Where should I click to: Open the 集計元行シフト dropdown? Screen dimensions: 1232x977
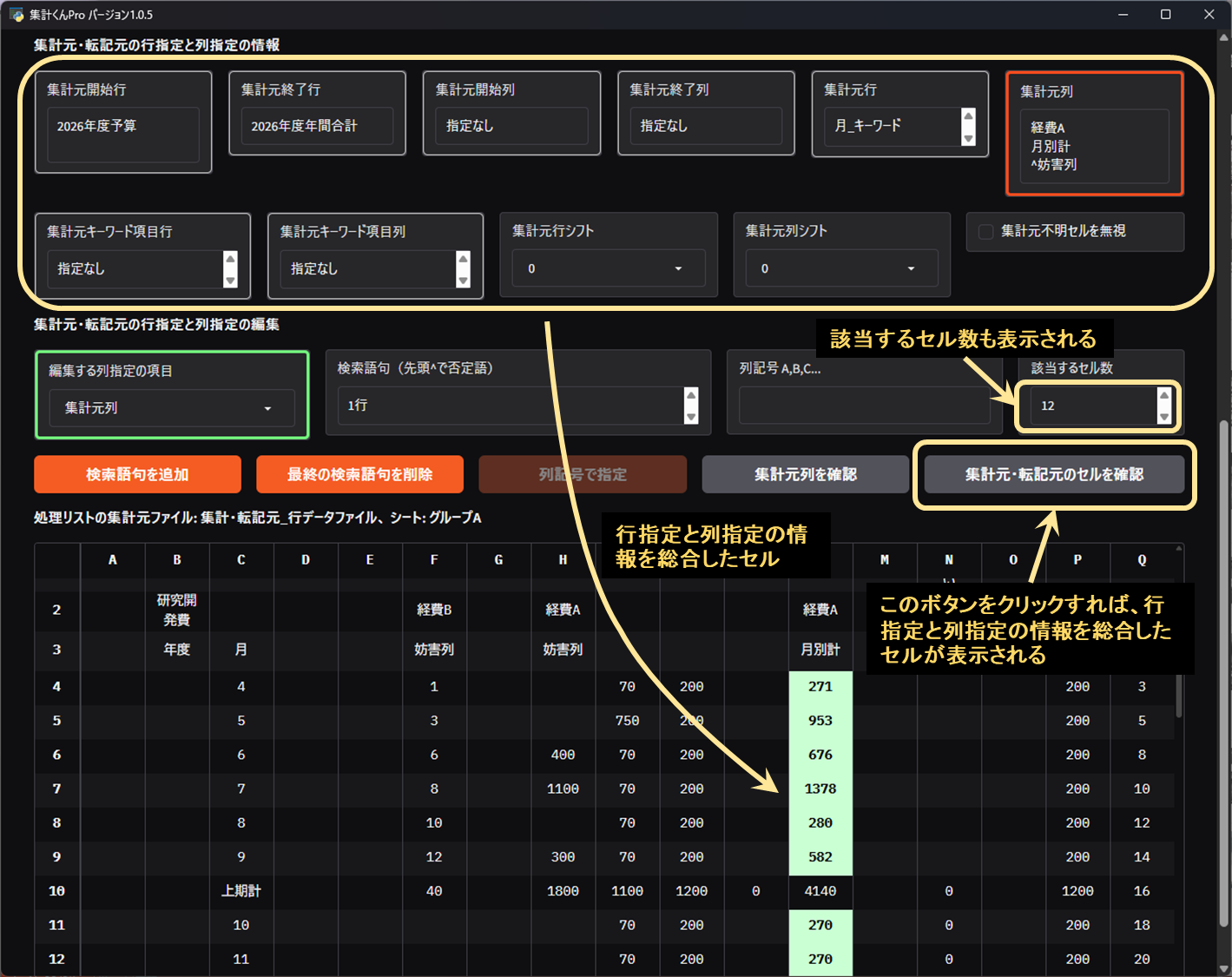tap(609, 268)
